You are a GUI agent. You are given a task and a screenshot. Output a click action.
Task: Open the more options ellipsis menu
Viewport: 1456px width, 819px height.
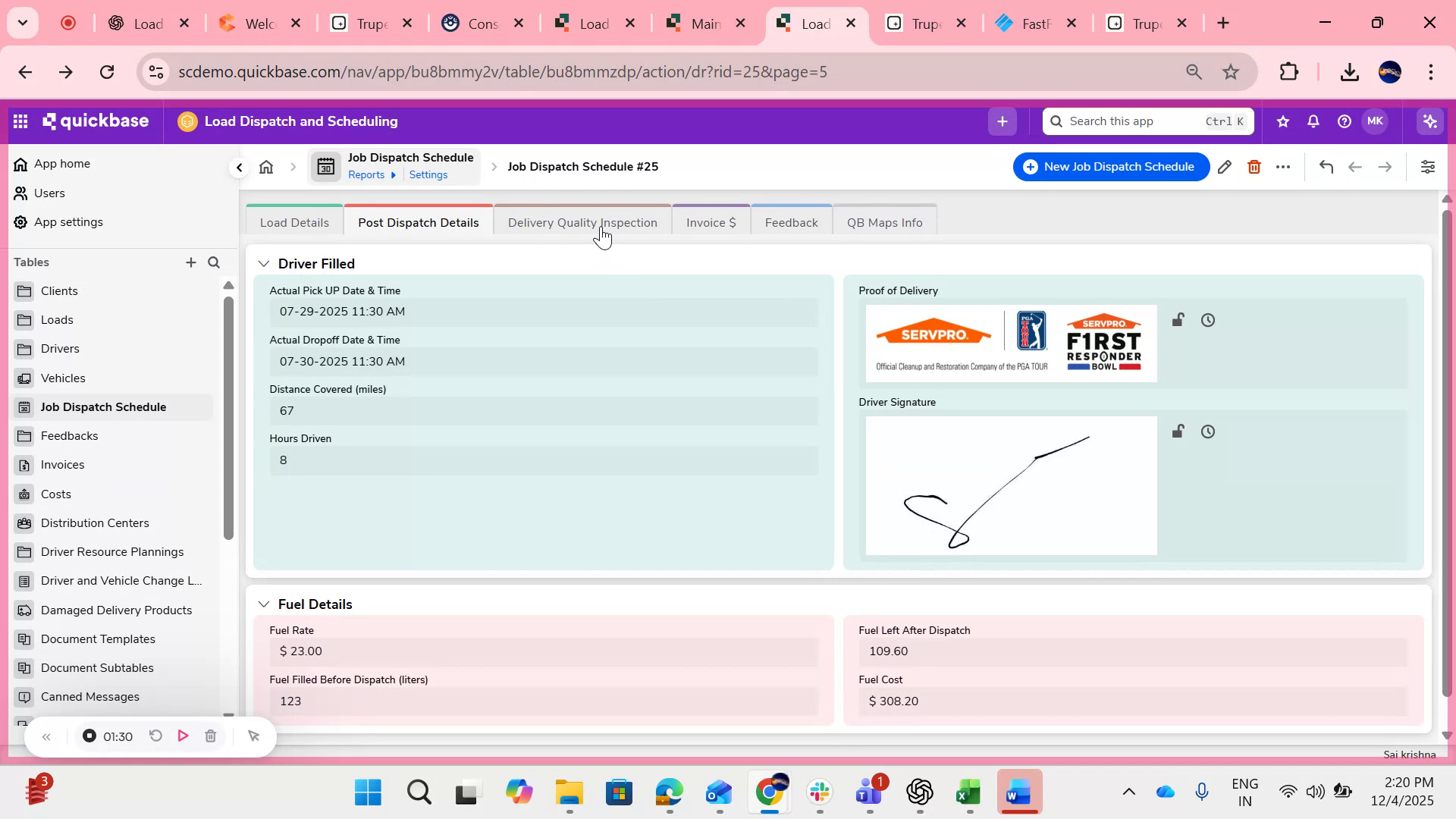(1283, 167)
